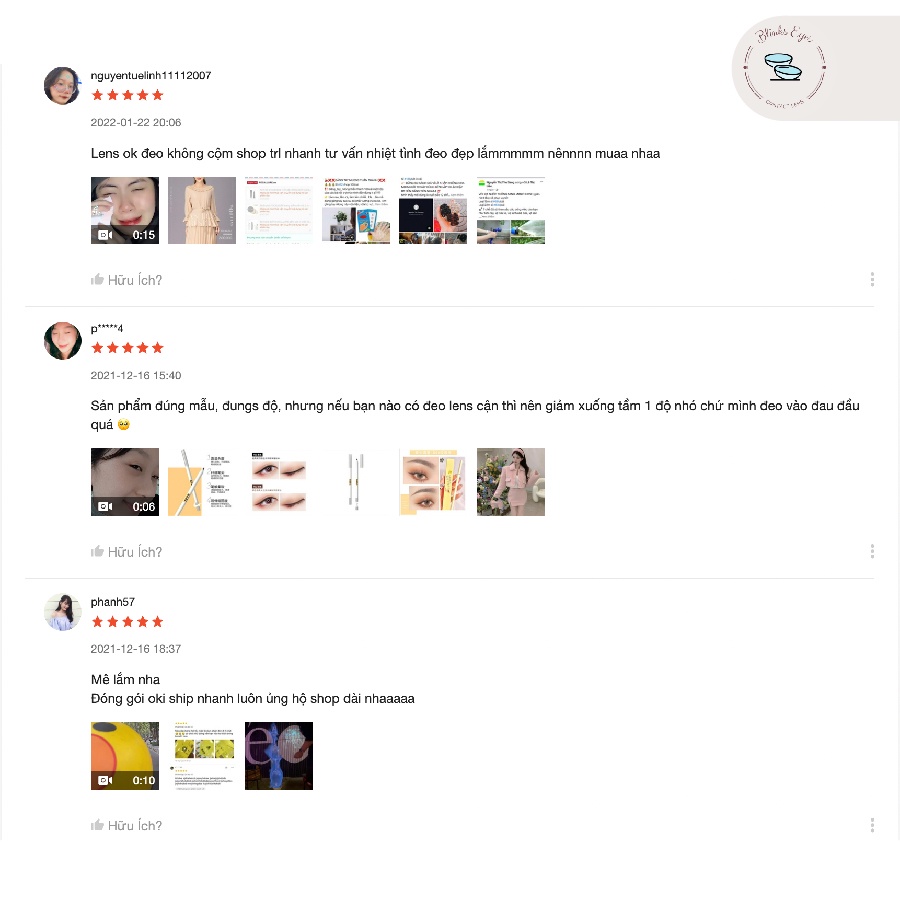Expand three-dot menu on phanh57's review
This screenshot has height=900, width=900.
872,825
